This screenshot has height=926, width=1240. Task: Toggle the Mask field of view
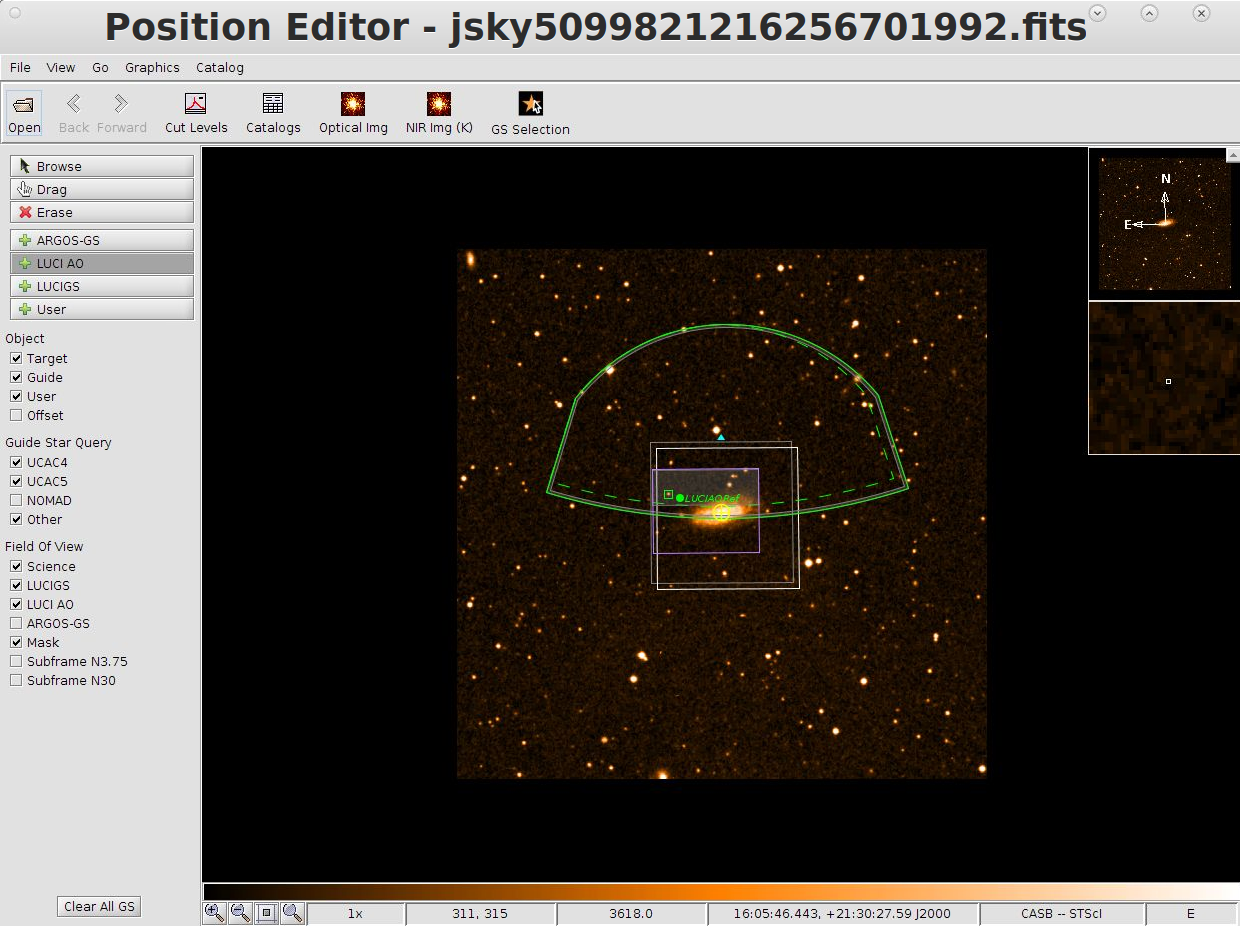(x=16, y=642)
